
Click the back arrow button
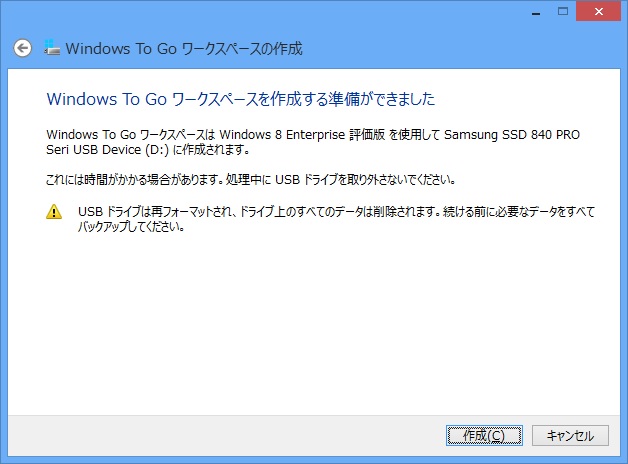22,48
